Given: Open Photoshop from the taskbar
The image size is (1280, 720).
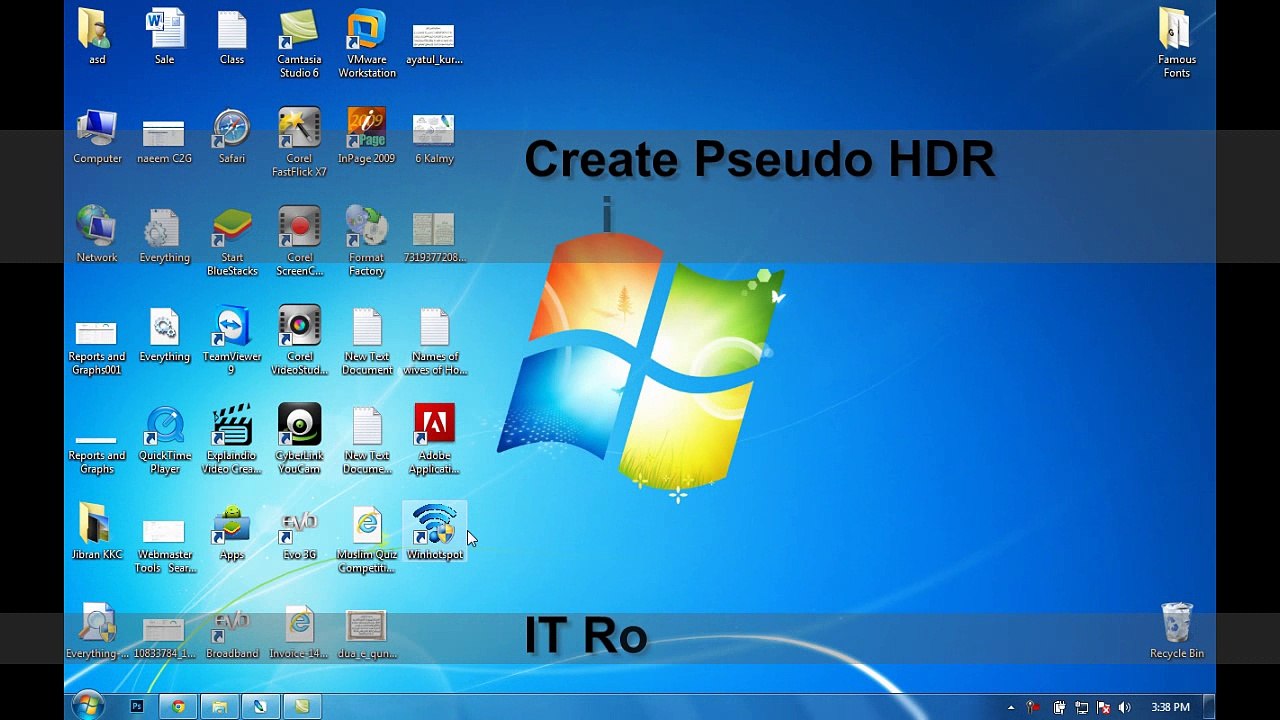Looking at the screenshot, I should [x=137, y=706].
